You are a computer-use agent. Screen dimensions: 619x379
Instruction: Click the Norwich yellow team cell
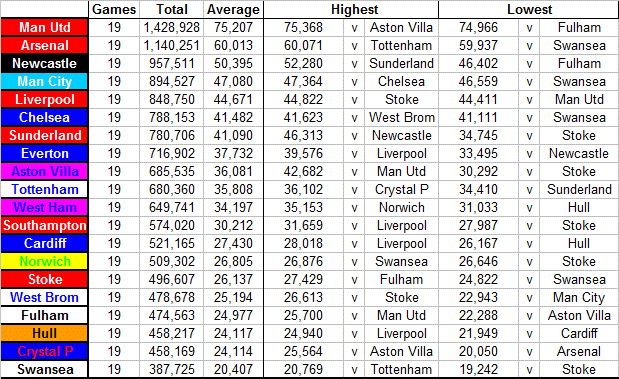point(44,261)
